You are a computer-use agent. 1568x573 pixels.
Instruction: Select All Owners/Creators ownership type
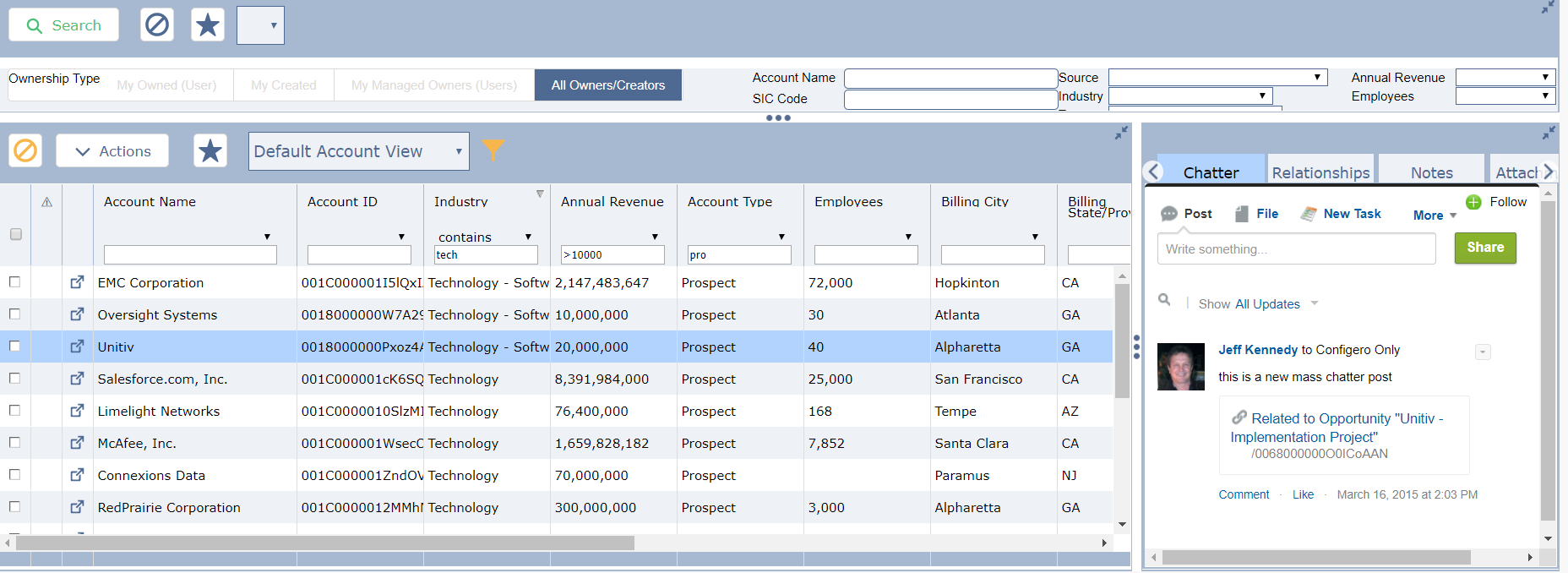[x=608, y=85]
